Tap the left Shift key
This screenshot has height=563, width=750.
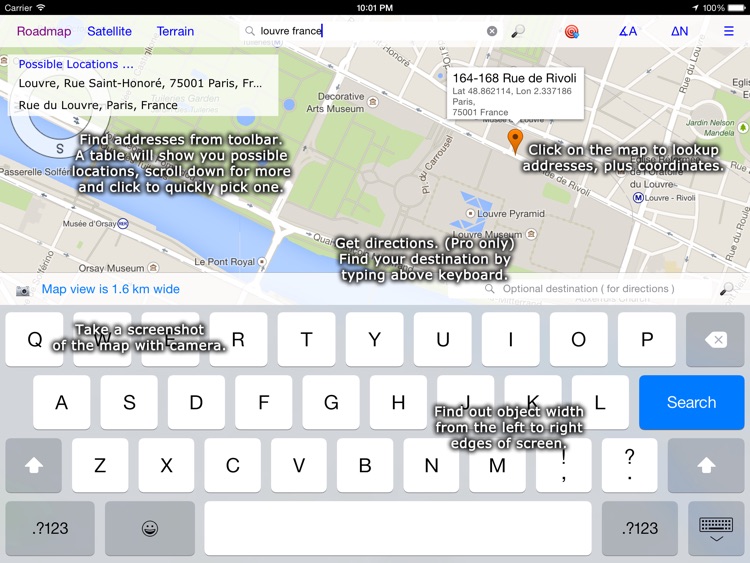[33, 465]
